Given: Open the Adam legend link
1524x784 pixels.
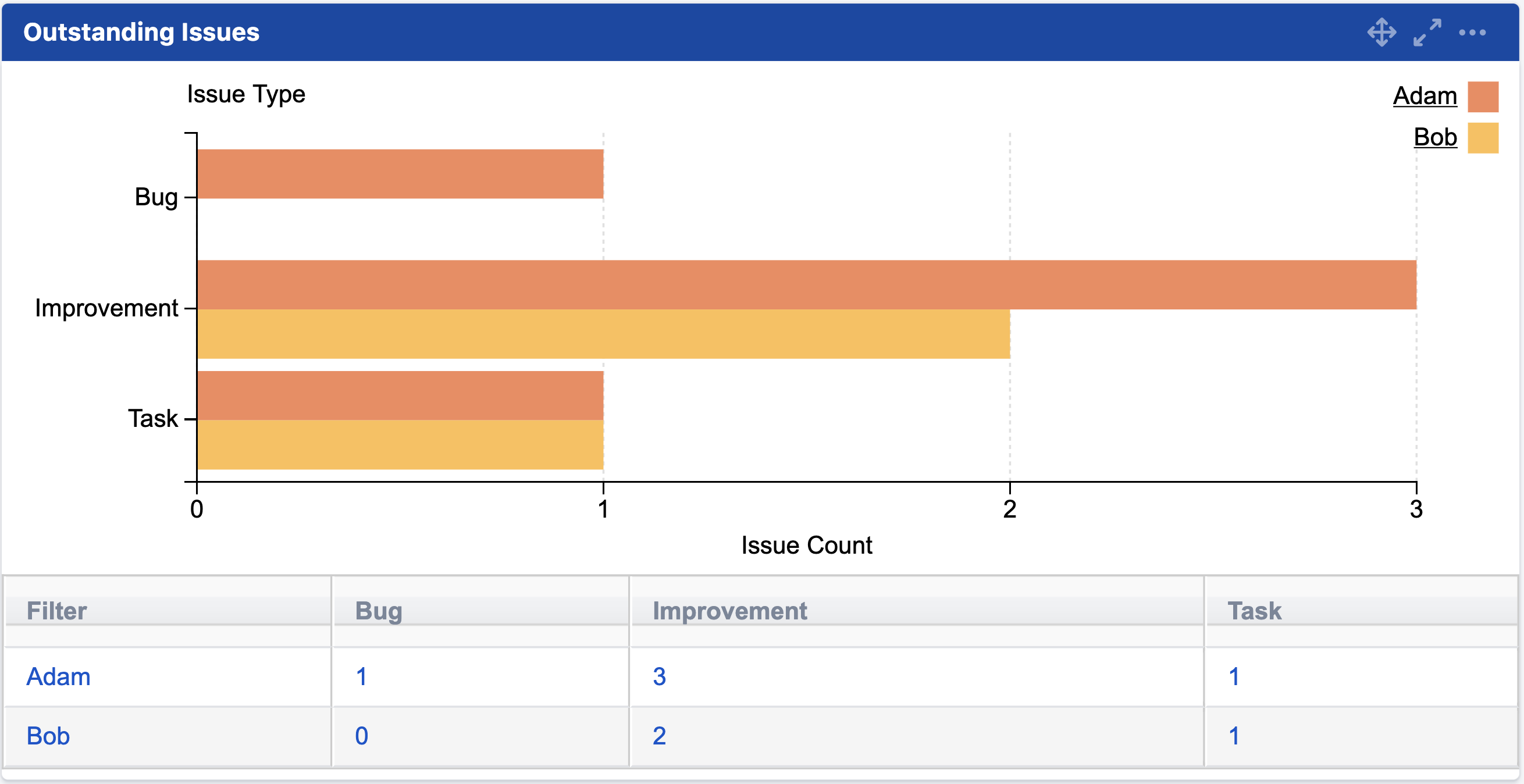Looking at the screenshot, I should click(x=1425, y=96).
